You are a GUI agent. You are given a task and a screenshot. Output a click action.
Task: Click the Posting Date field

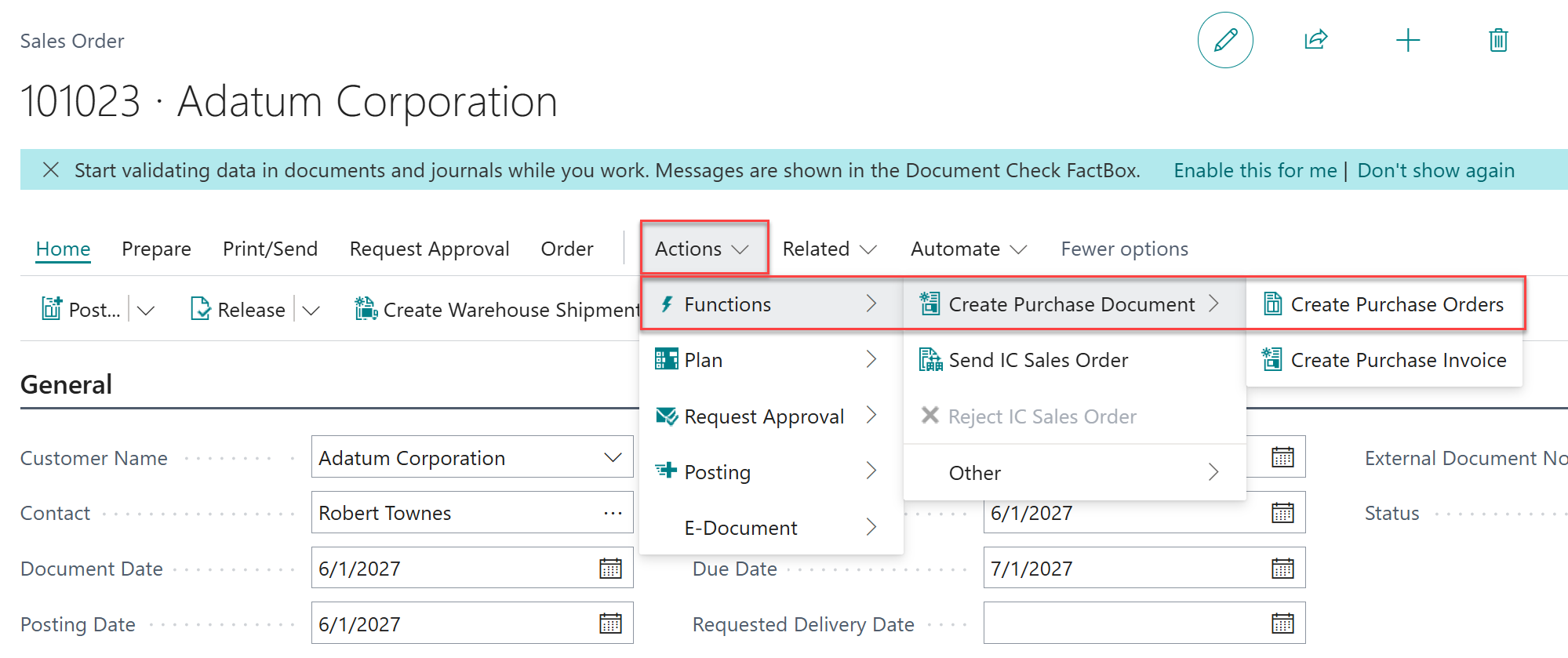[x=472, y=623]
